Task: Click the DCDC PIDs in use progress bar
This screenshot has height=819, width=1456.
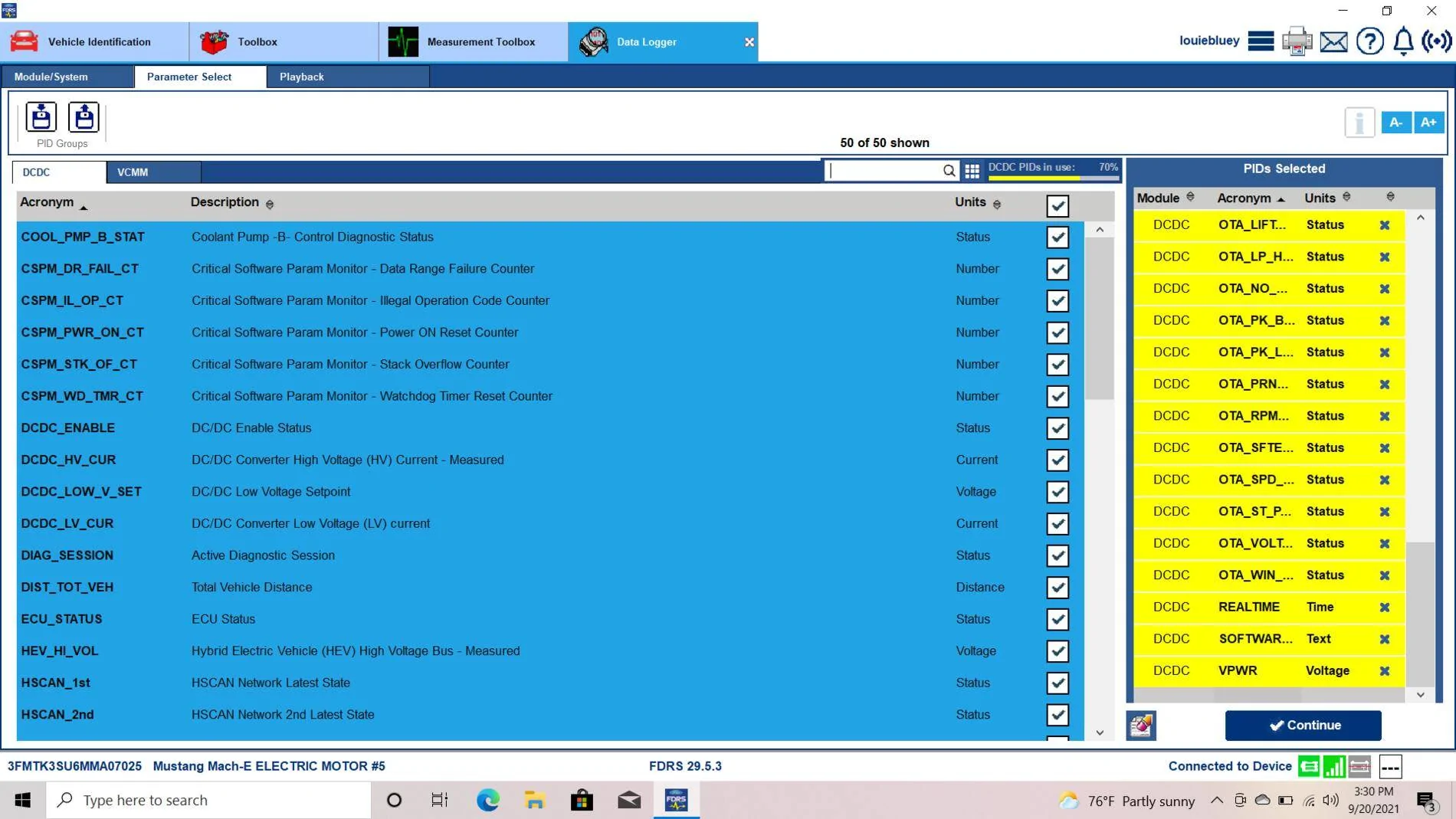Action: tap(1054, 177)
